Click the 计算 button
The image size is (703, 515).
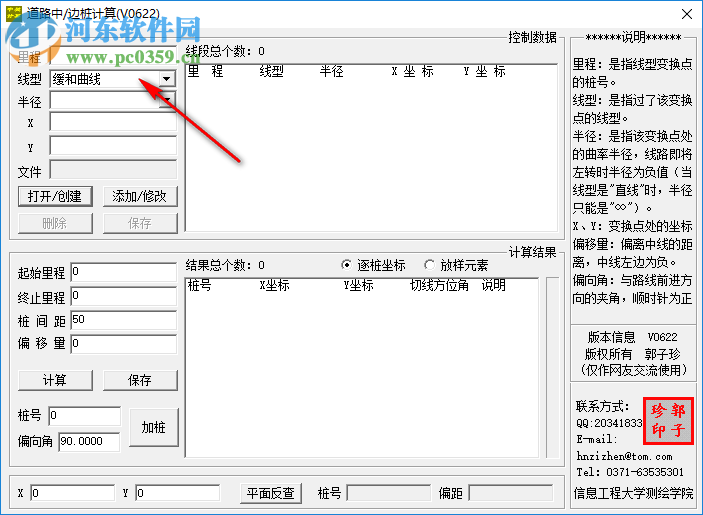[x=55, y=380]
